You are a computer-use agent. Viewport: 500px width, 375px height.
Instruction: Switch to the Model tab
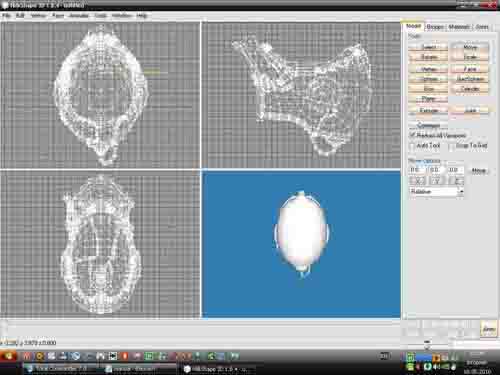413,26
